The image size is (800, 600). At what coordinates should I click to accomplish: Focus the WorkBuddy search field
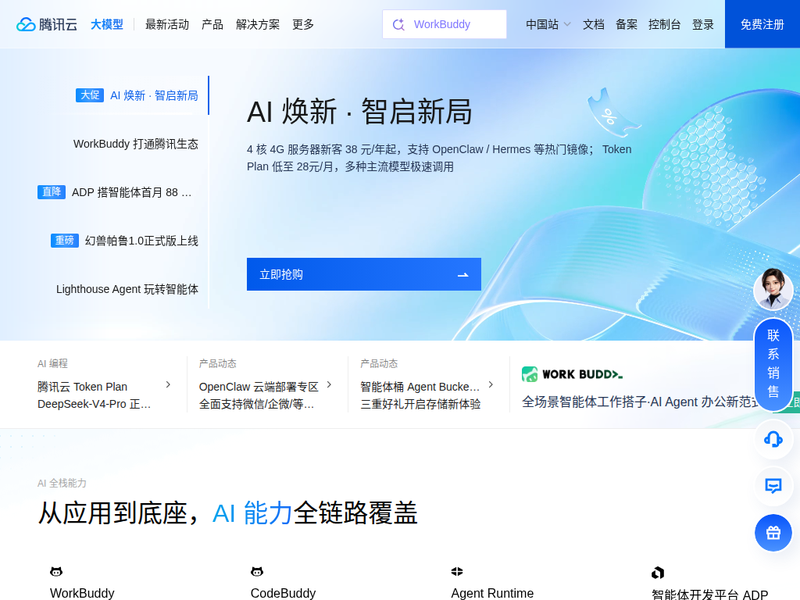[x=444, y=24]
